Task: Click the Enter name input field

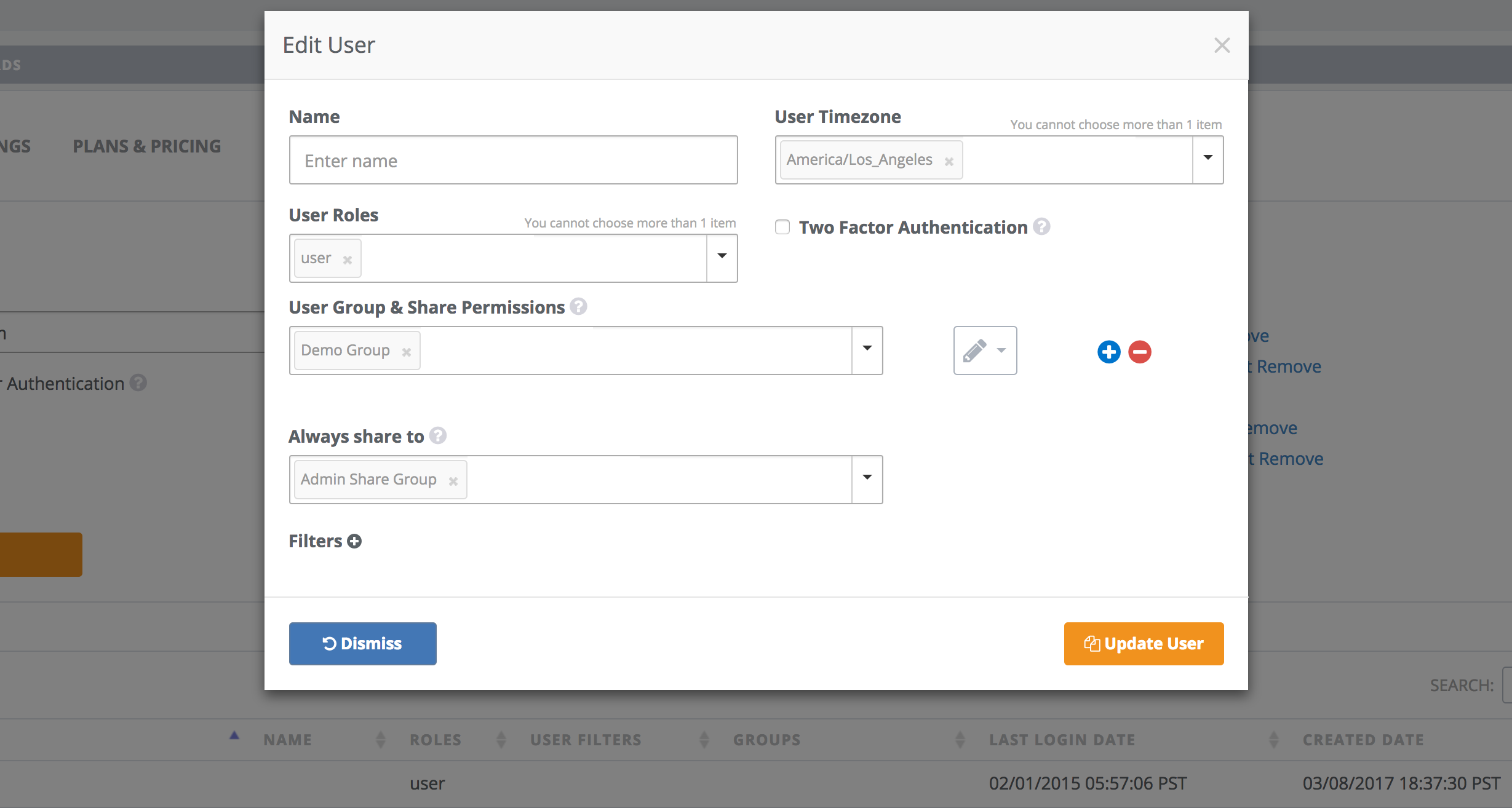Action: [513, 160]
